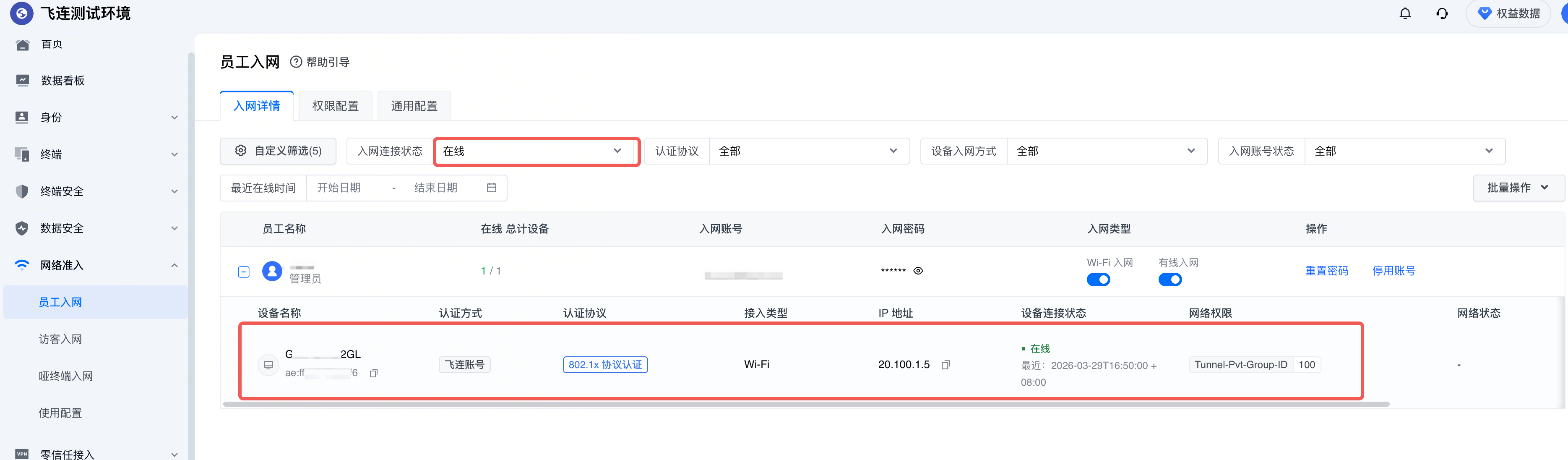This screenshot has height=460, width=1568.
Task: Click the device monitor icon
Action: point(268,364)
